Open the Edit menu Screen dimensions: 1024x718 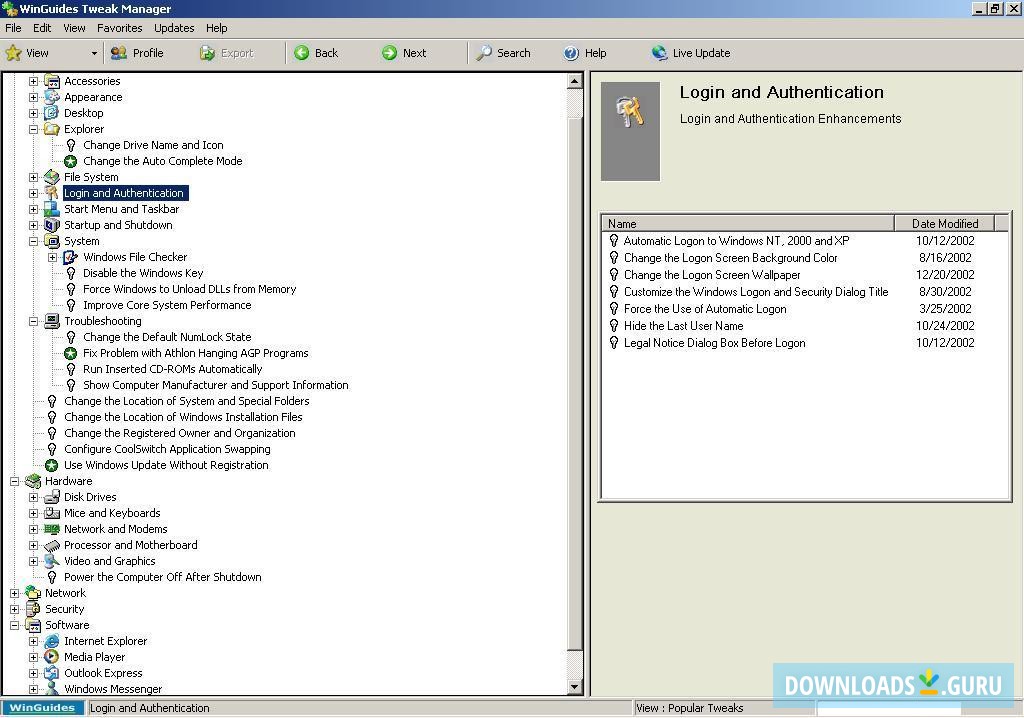[x=42, y=28]
